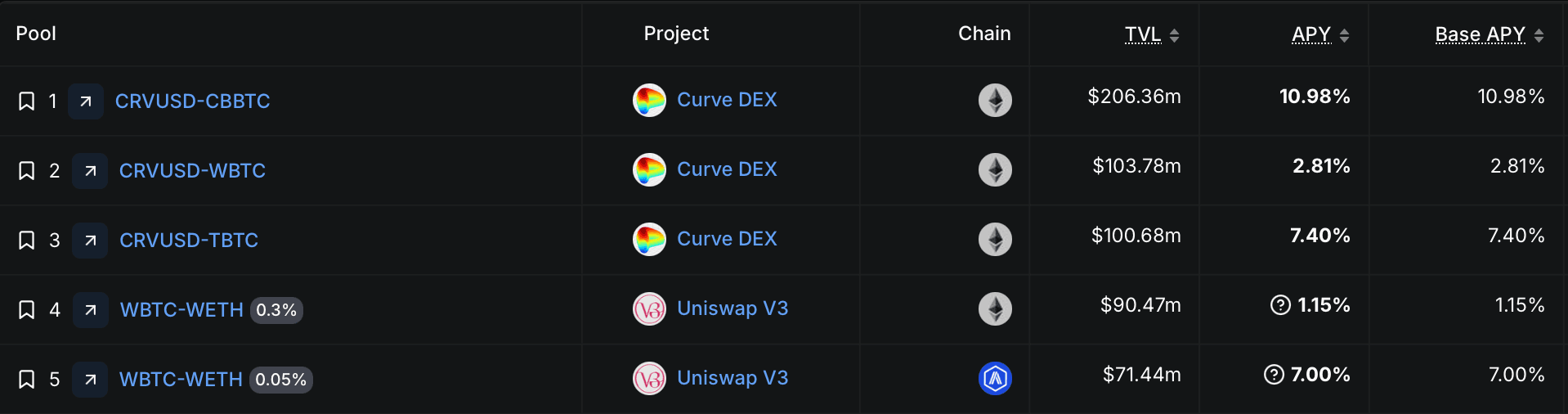Open Curve DEX project link in row 3
This screenshot has height=414, width=1568.
point(727,239)
